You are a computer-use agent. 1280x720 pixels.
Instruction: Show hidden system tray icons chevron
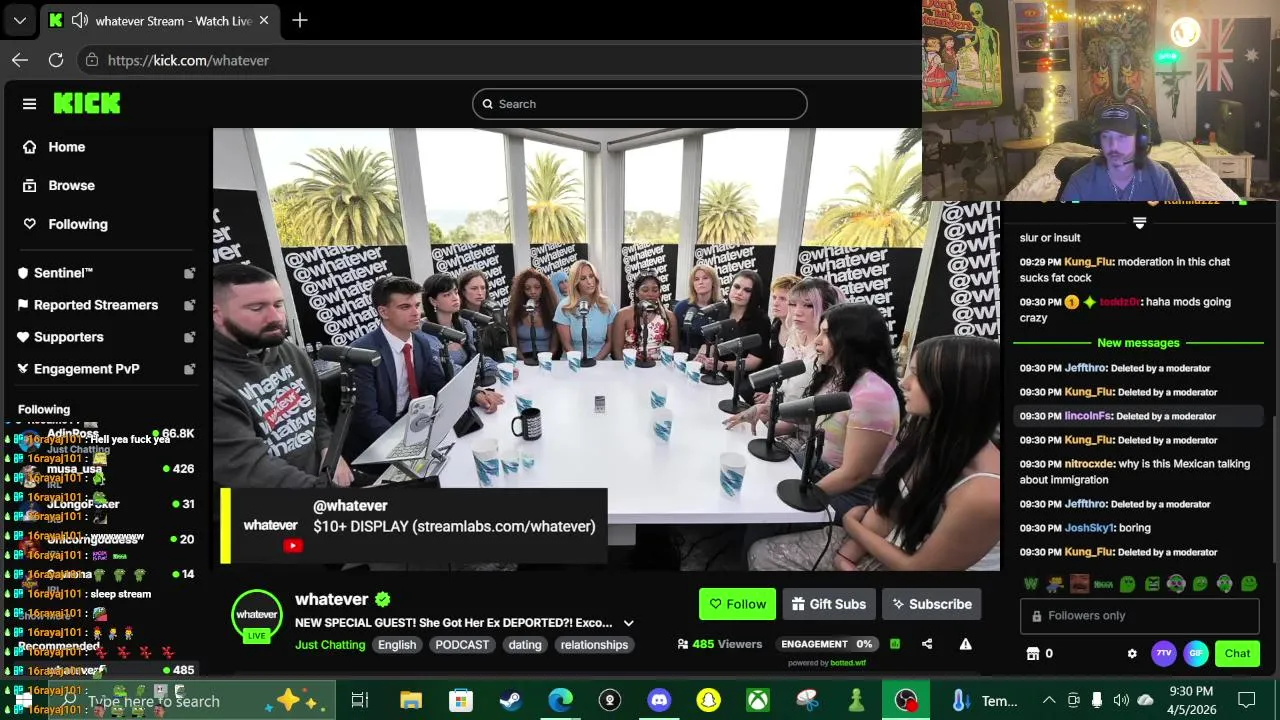pos(1049,701)
